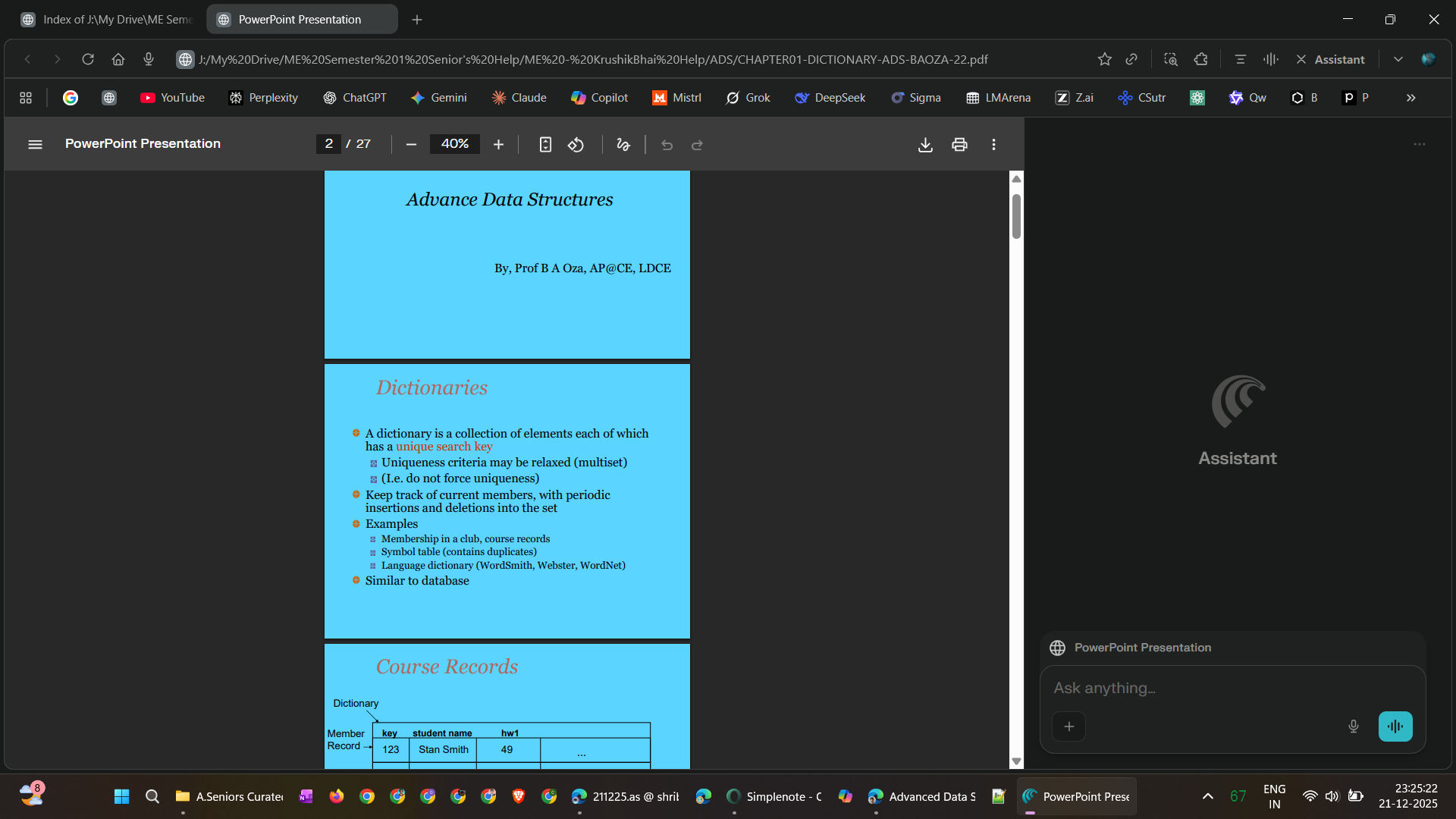The image size is (1456, 819).
Task: Open the Mistrl bookmark
Action: pos(677,98)
